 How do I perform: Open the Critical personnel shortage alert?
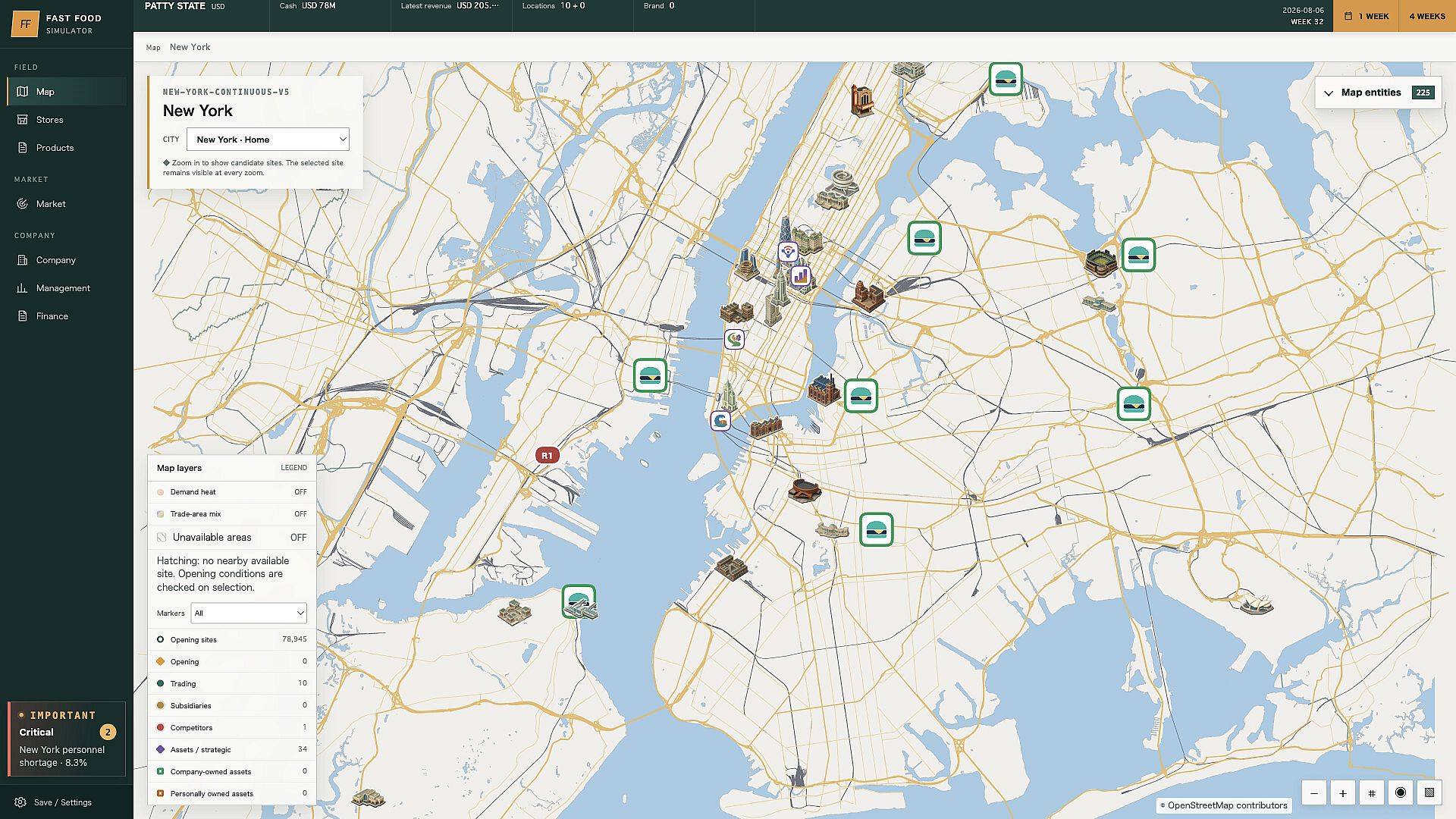tap(67, 739)
